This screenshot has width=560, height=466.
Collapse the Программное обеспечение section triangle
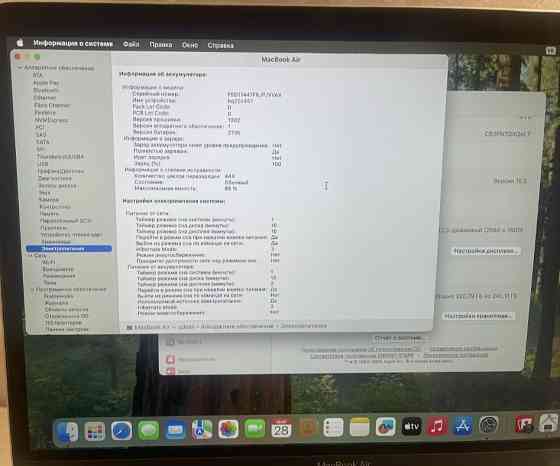32,289
